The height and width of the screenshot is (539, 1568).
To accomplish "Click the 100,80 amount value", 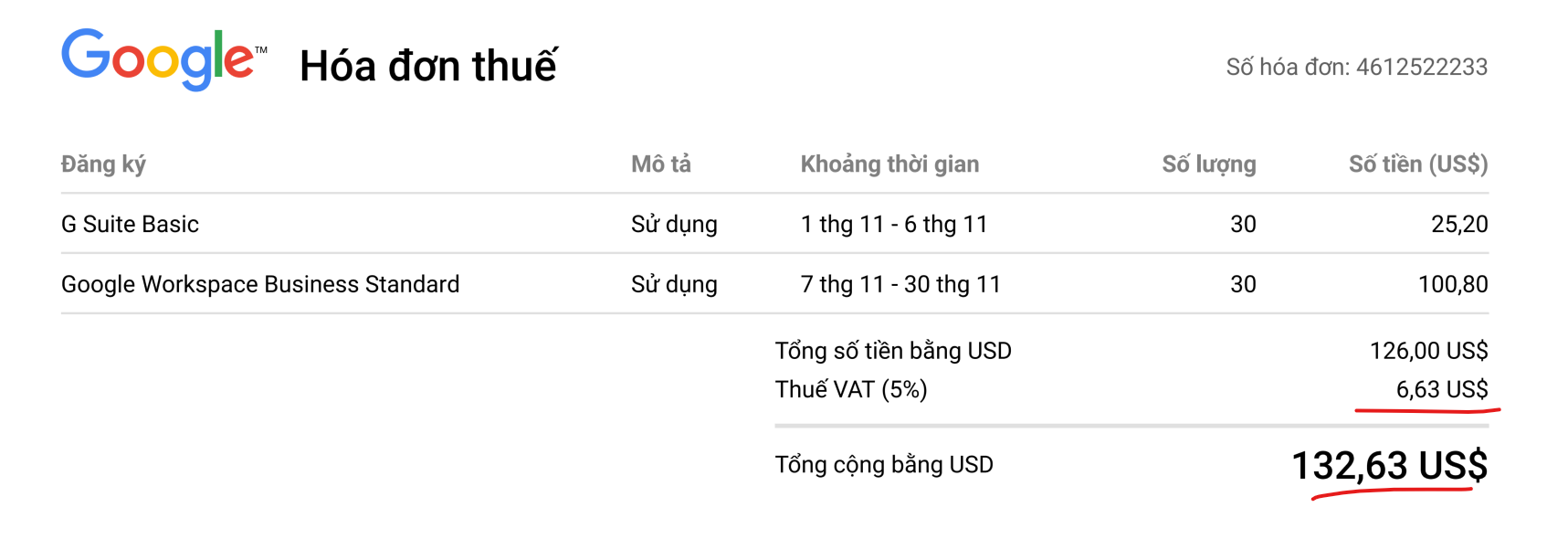I will point(1452,284).
